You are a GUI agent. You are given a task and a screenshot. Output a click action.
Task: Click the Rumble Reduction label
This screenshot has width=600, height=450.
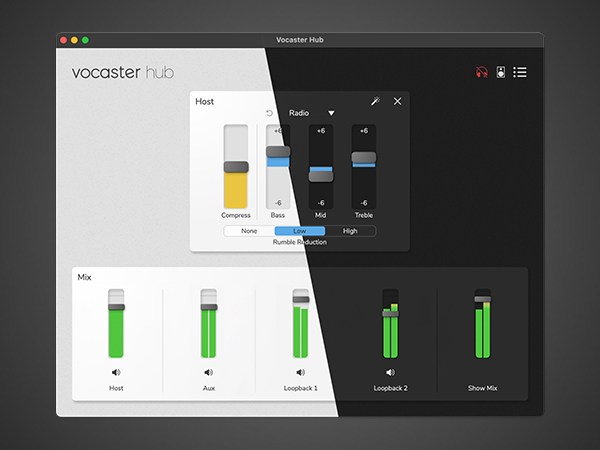300,242
